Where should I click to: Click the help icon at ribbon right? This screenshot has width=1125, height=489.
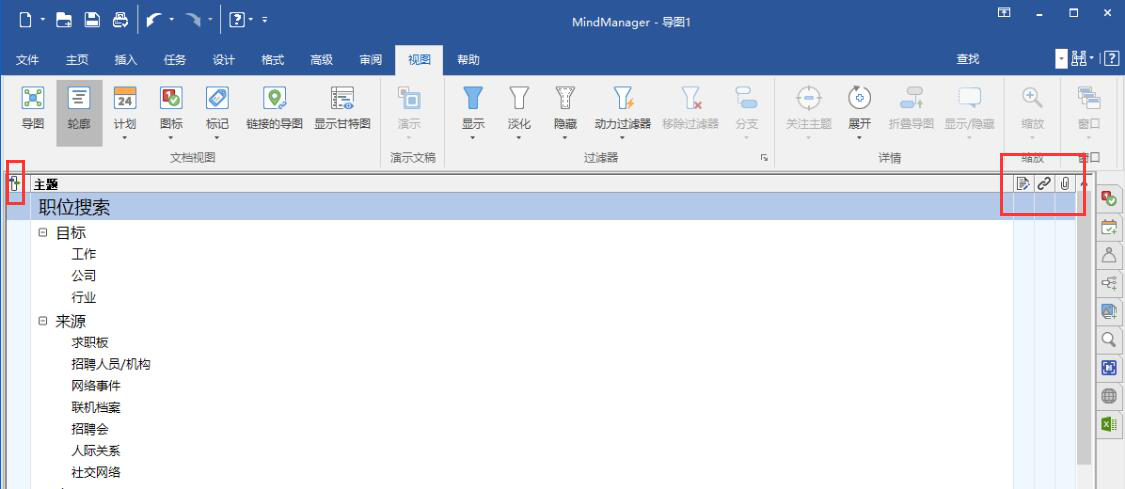coord(1111,60)
